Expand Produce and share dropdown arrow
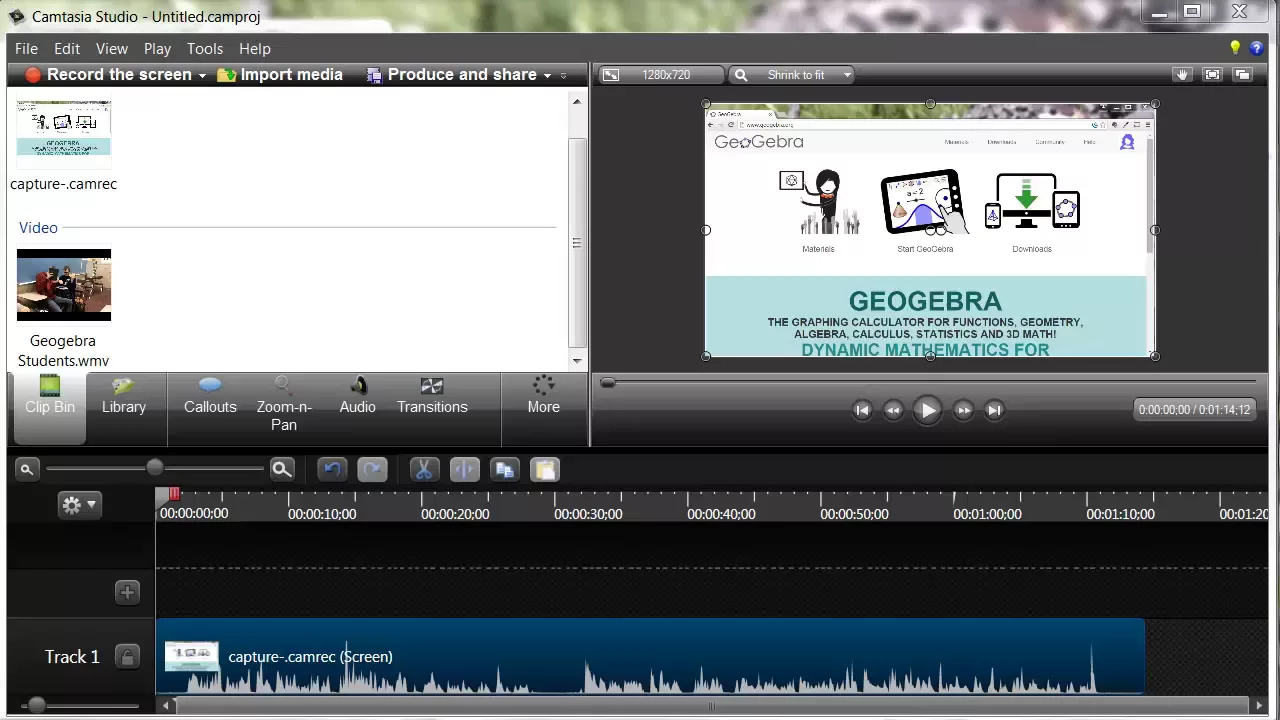Screen dimensions: 1280x720 coord(547,76)
